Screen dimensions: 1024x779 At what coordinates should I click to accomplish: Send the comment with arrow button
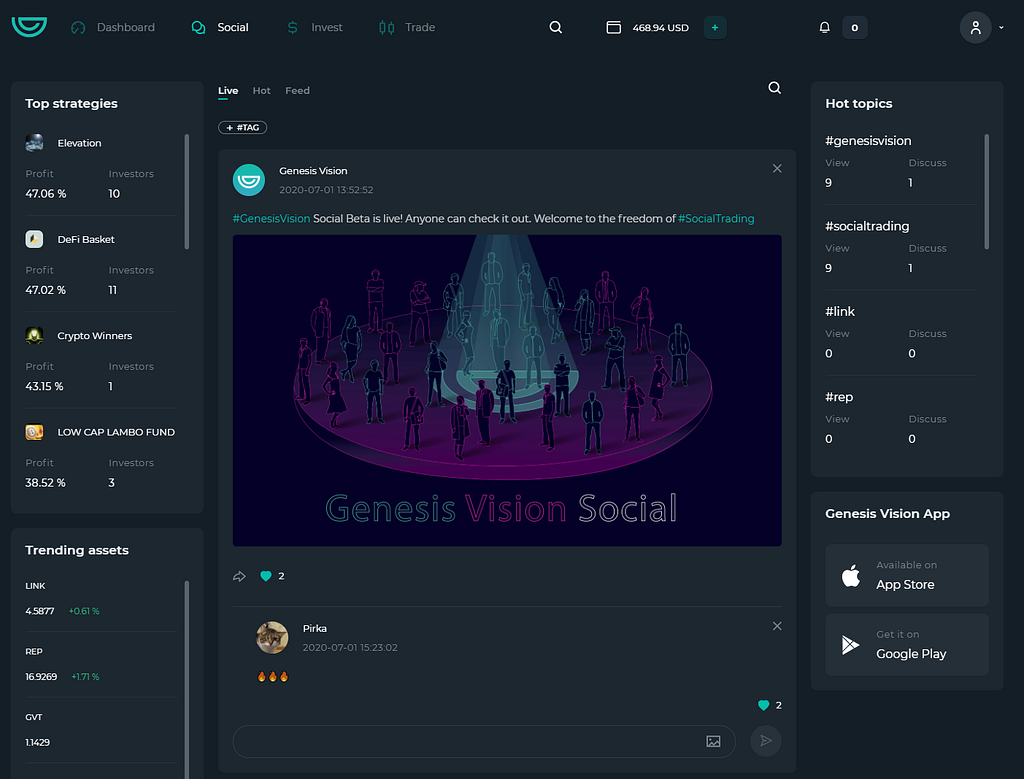[766, 740]
